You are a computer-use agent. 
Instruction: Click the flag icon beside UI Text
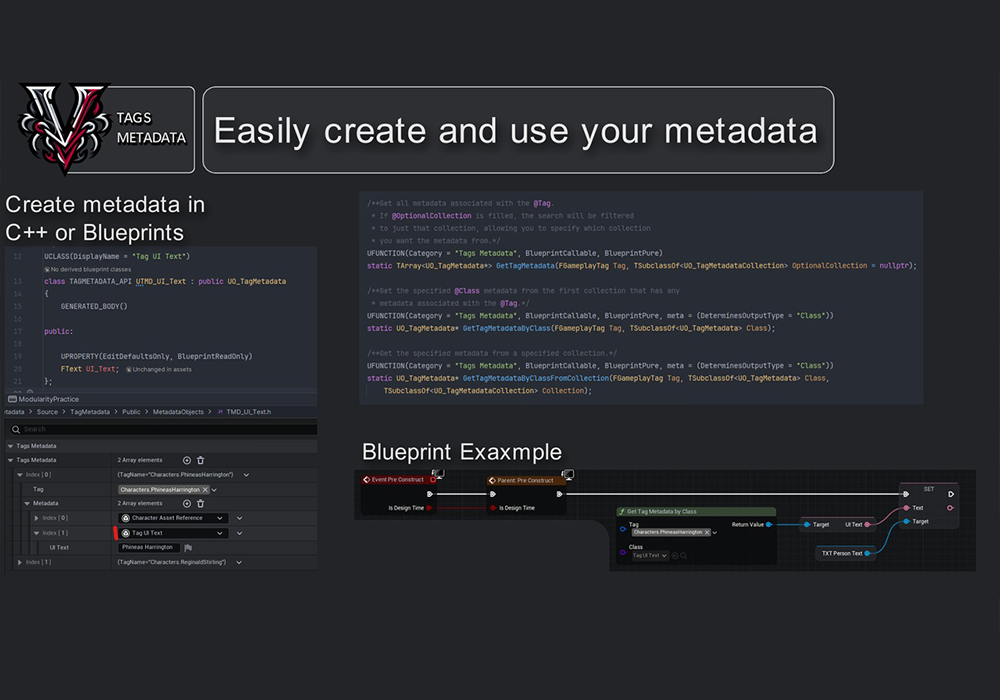click(x=188, y=547)
